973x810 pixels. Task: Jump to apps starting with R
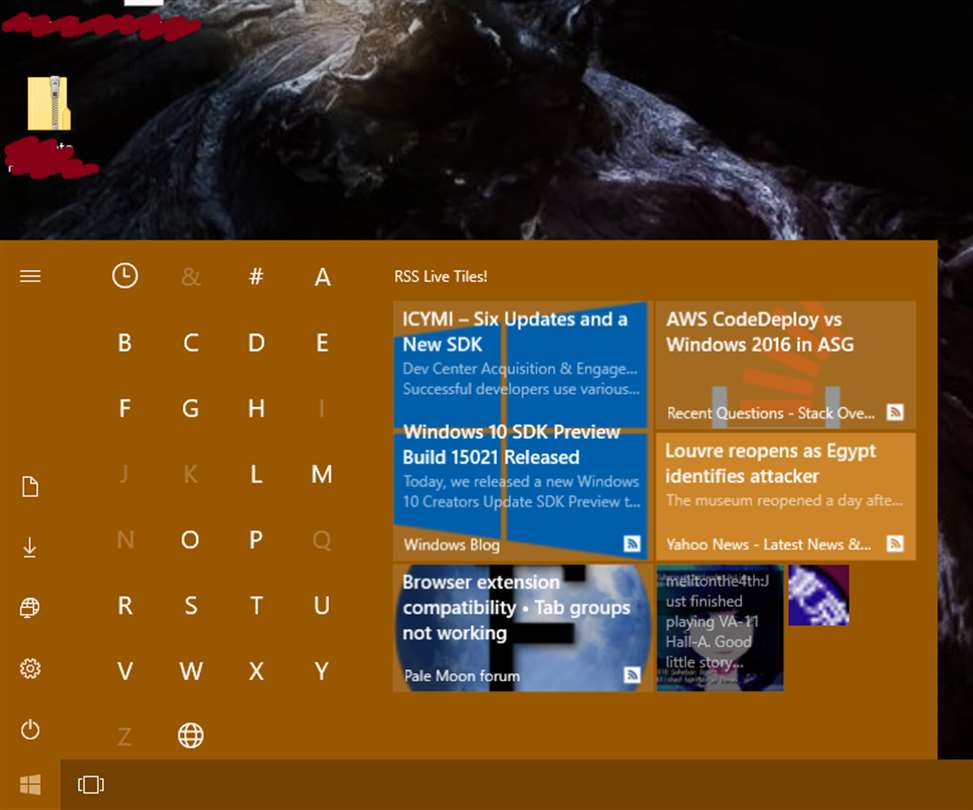pyautogui.click(x=125, y=606)
